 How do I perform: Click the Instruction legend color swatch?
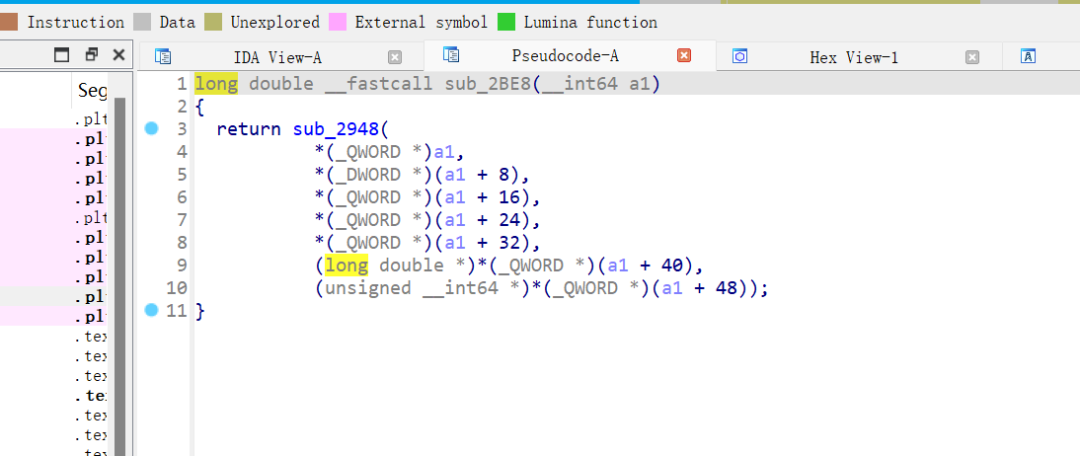click(x=9, y=22)
